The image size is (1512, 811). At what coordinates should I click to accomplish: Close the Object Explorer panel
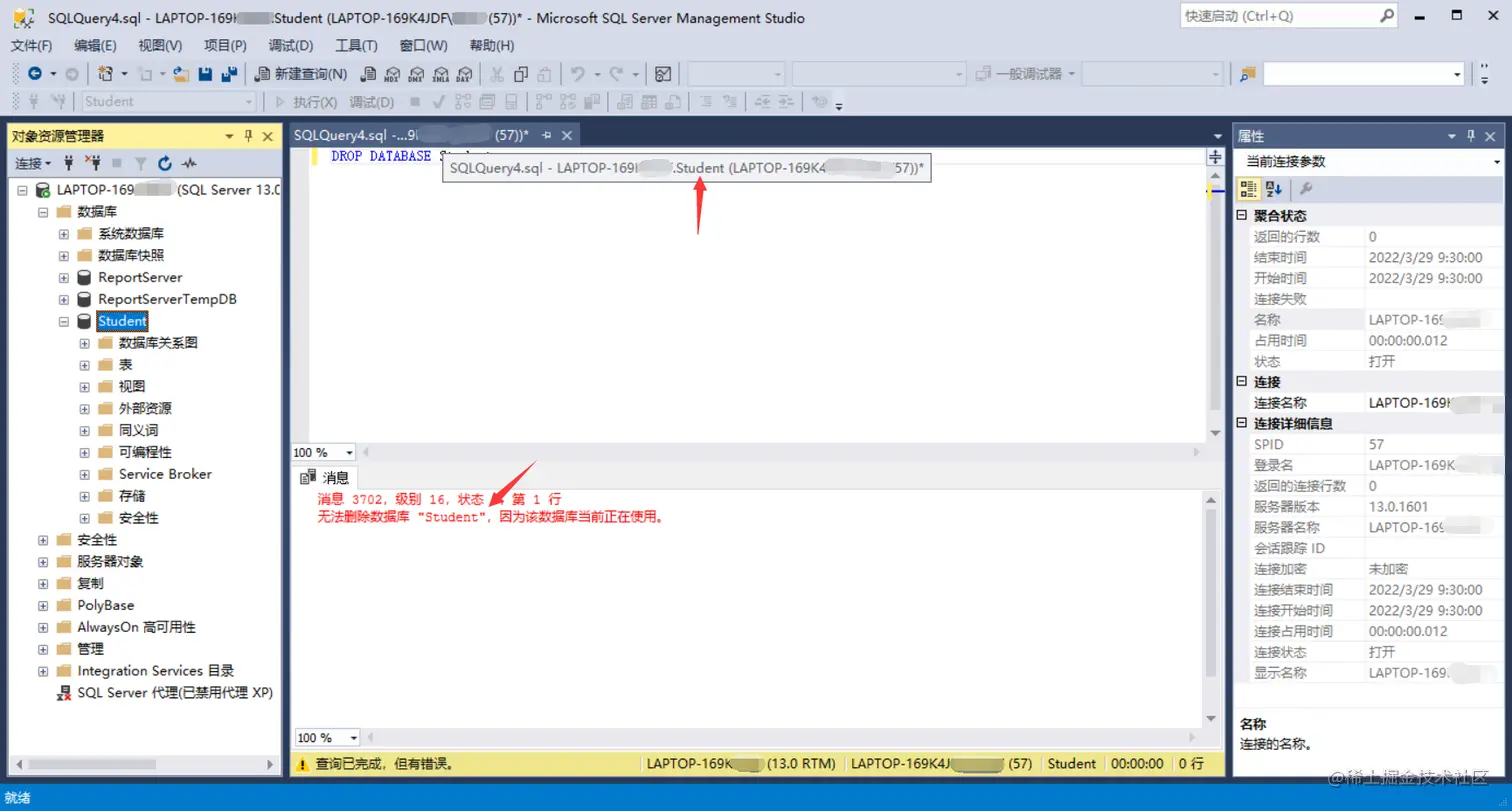267,136
